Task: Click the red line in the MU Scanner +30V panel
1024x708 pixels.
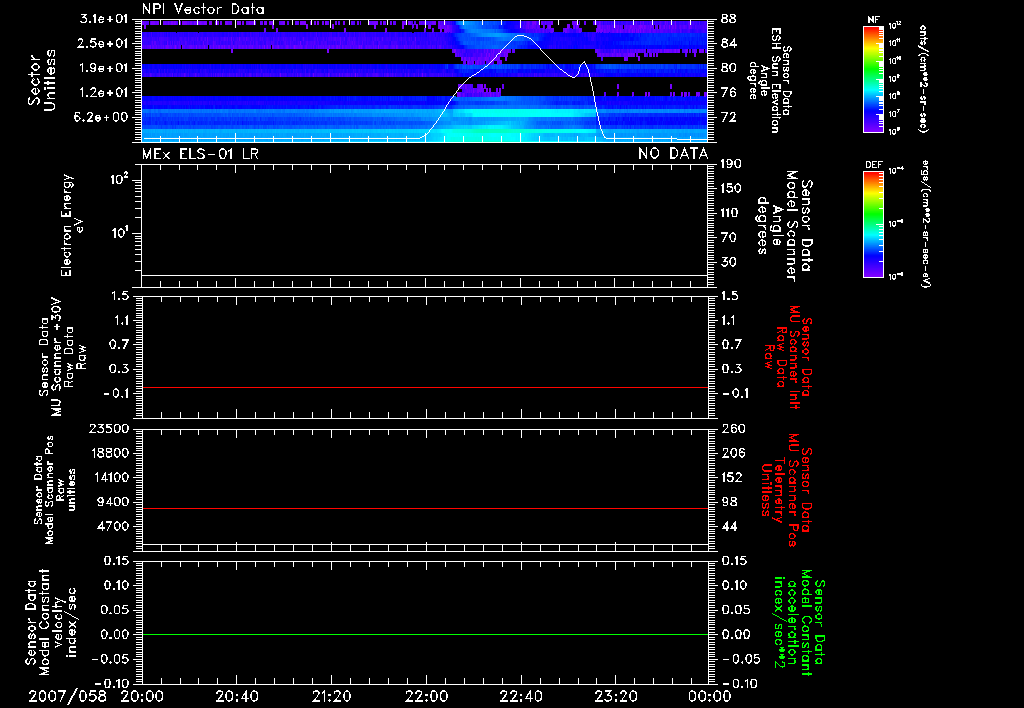Action: point(424,387)
